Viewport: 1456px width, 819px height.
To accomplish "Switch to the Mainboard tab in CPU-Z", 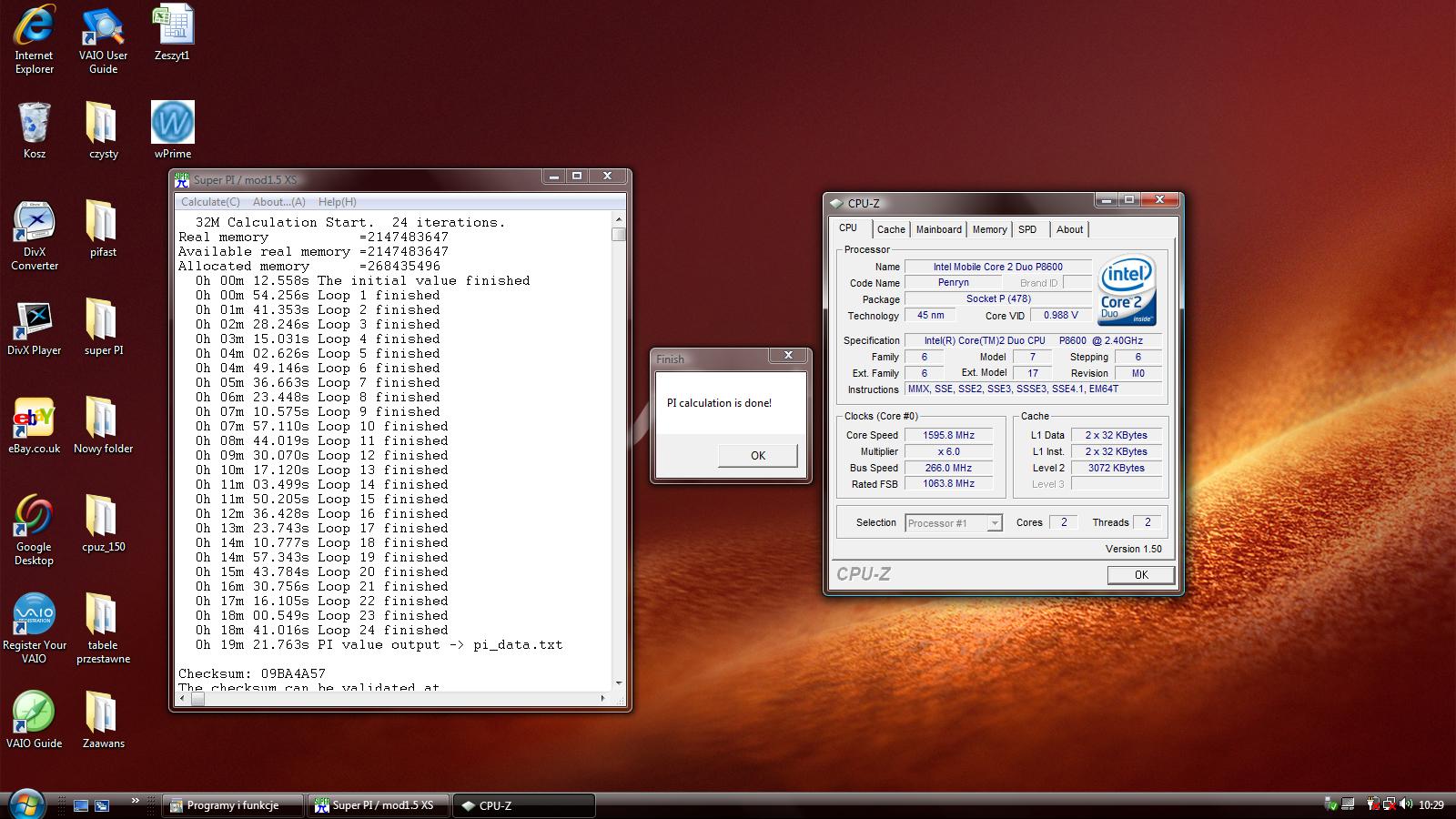I will click(x=938, y=229).
